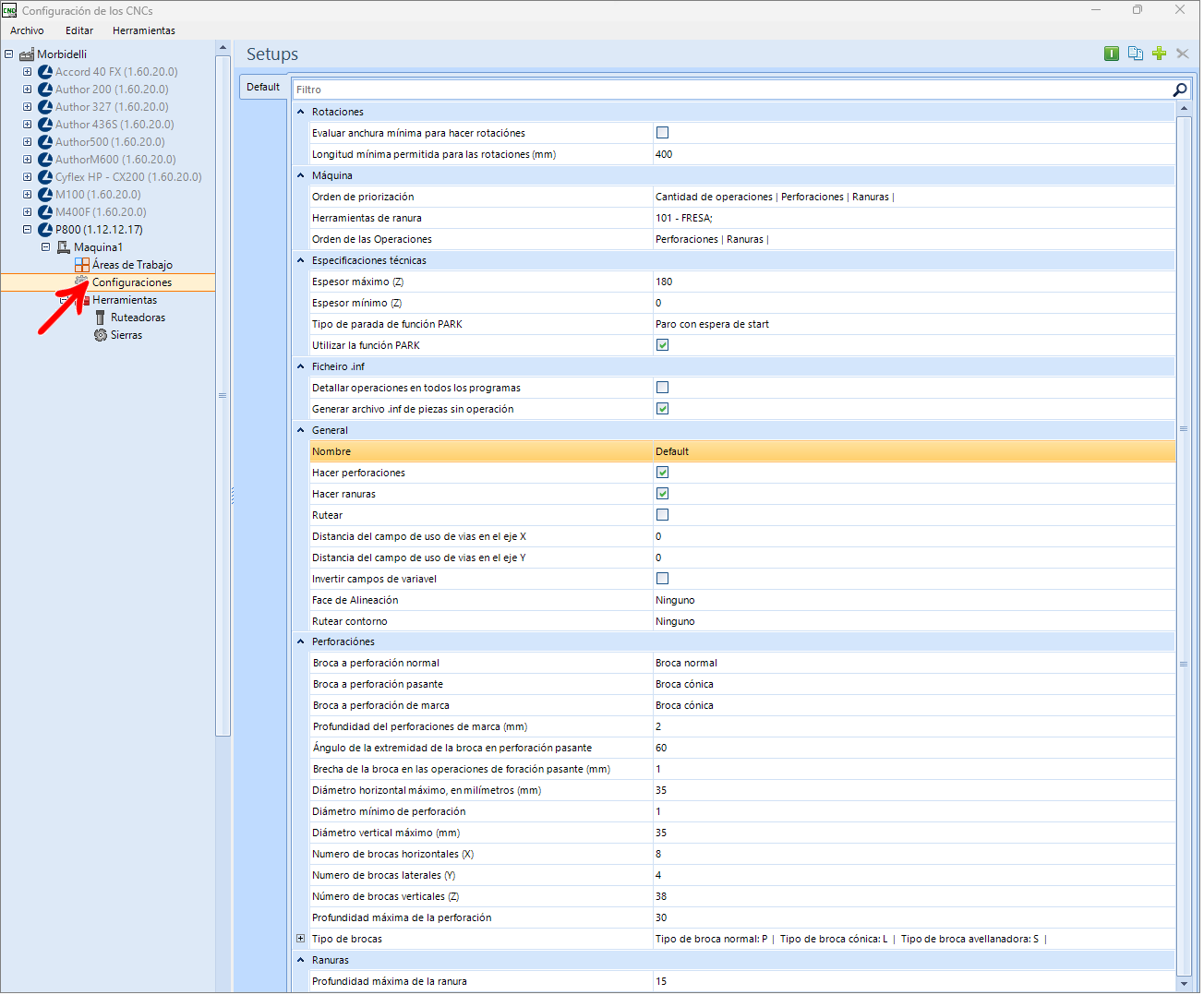
Task: Click the settings list scroll up arrow
Action: (x=1185, y=109)
